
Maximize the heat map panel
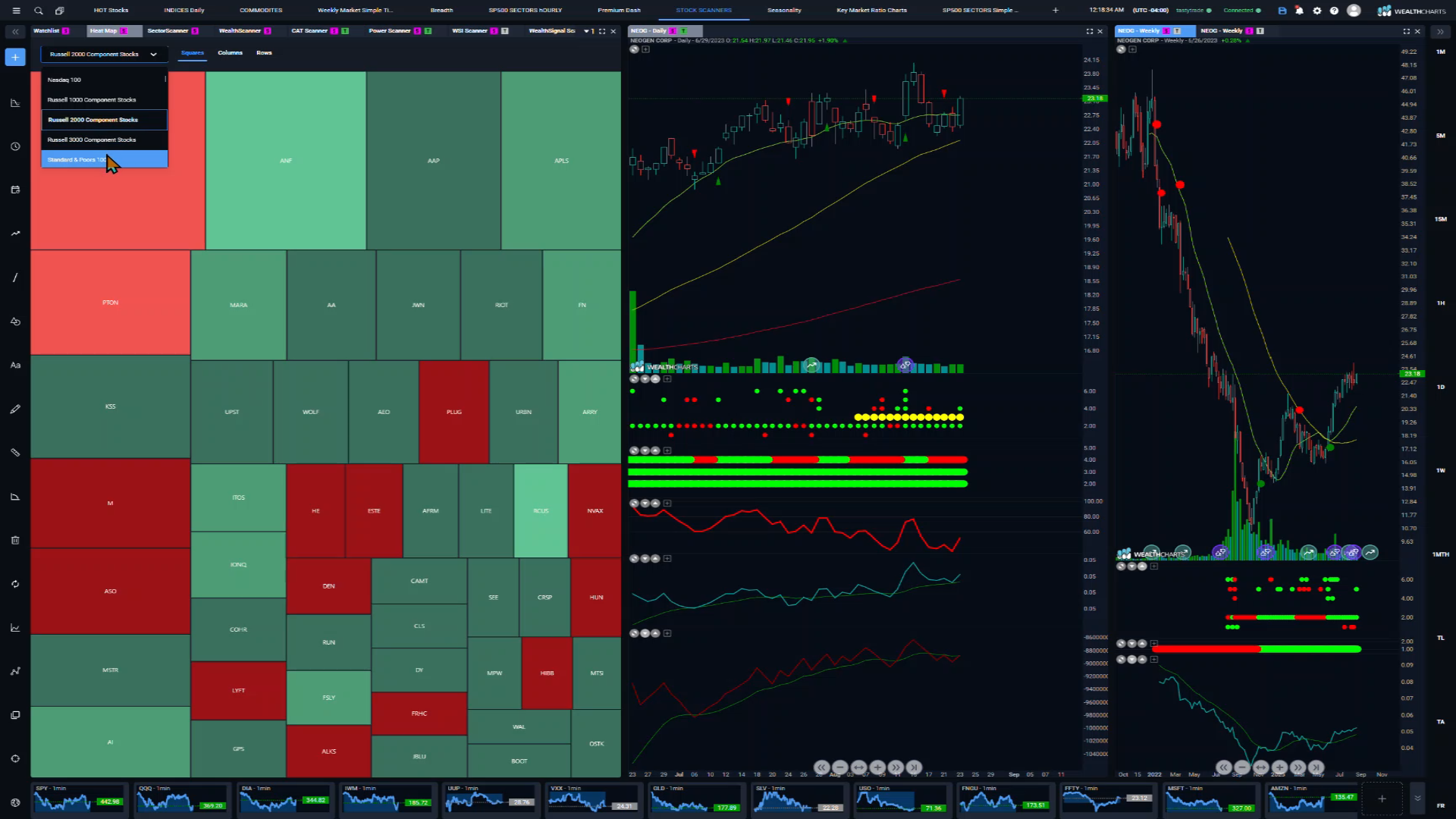coord(602,31)
